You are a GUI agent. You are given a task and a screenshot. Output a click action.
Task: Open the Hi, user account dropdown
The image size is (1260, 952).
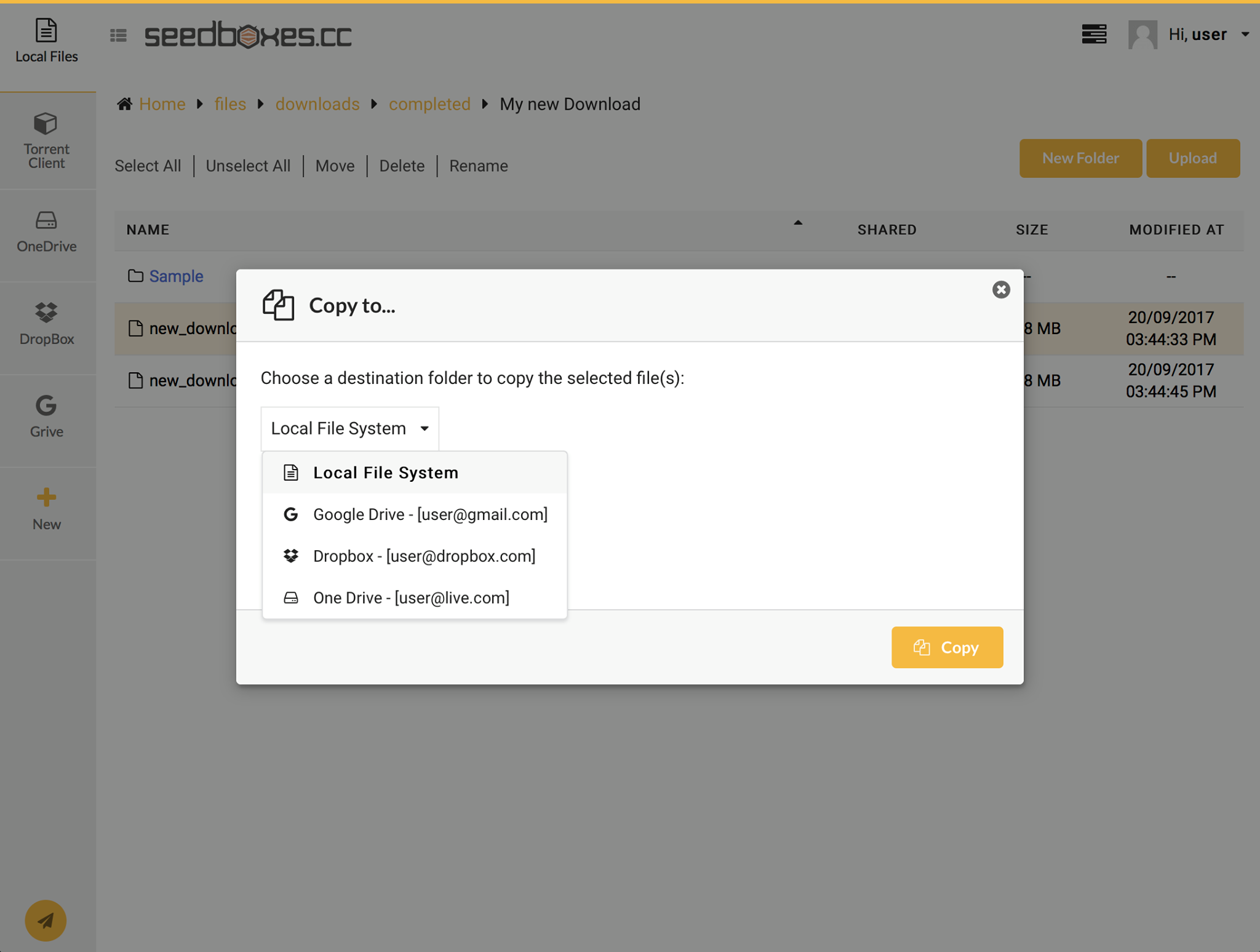(x=1208, y=34)
